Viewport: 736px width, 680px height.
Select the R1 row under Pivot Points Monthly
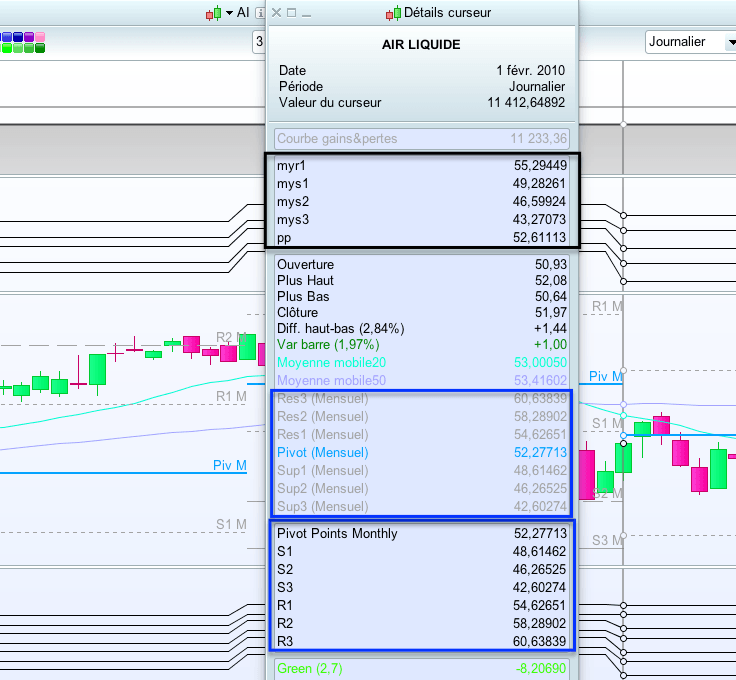422,605
